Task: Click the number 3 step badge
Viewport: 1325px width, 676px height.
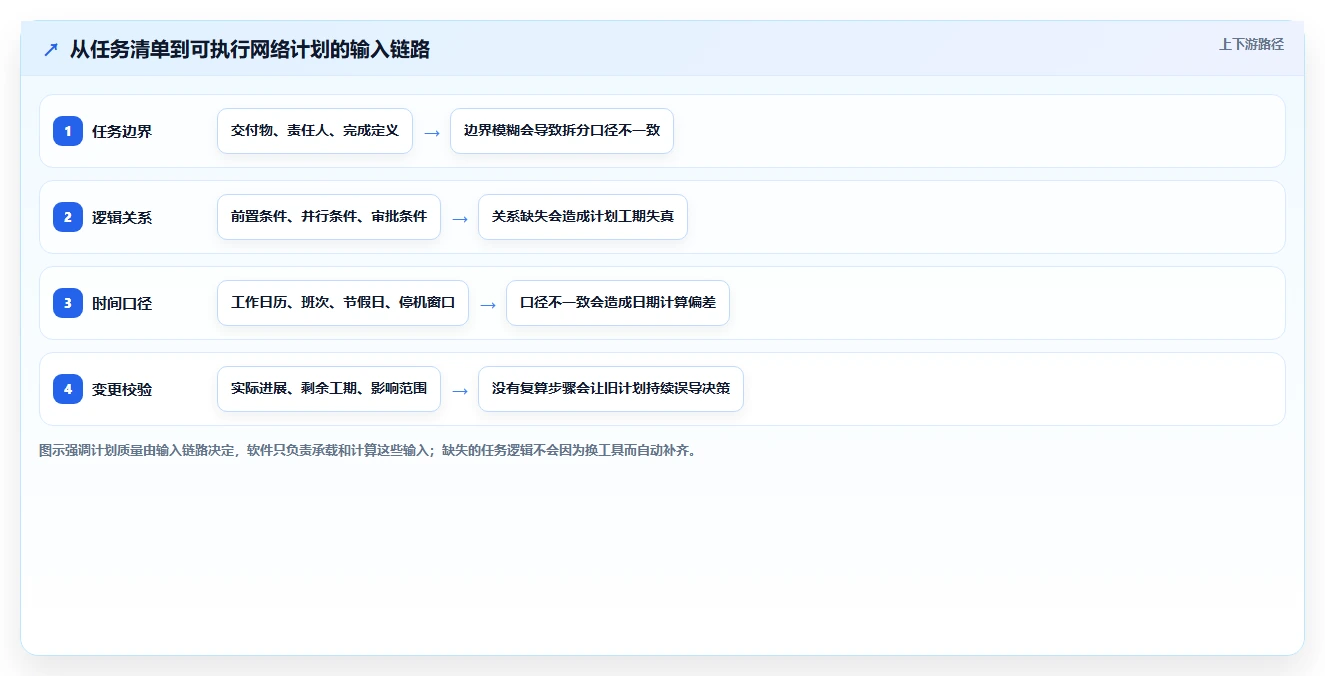Action: (x=68, y=303)
